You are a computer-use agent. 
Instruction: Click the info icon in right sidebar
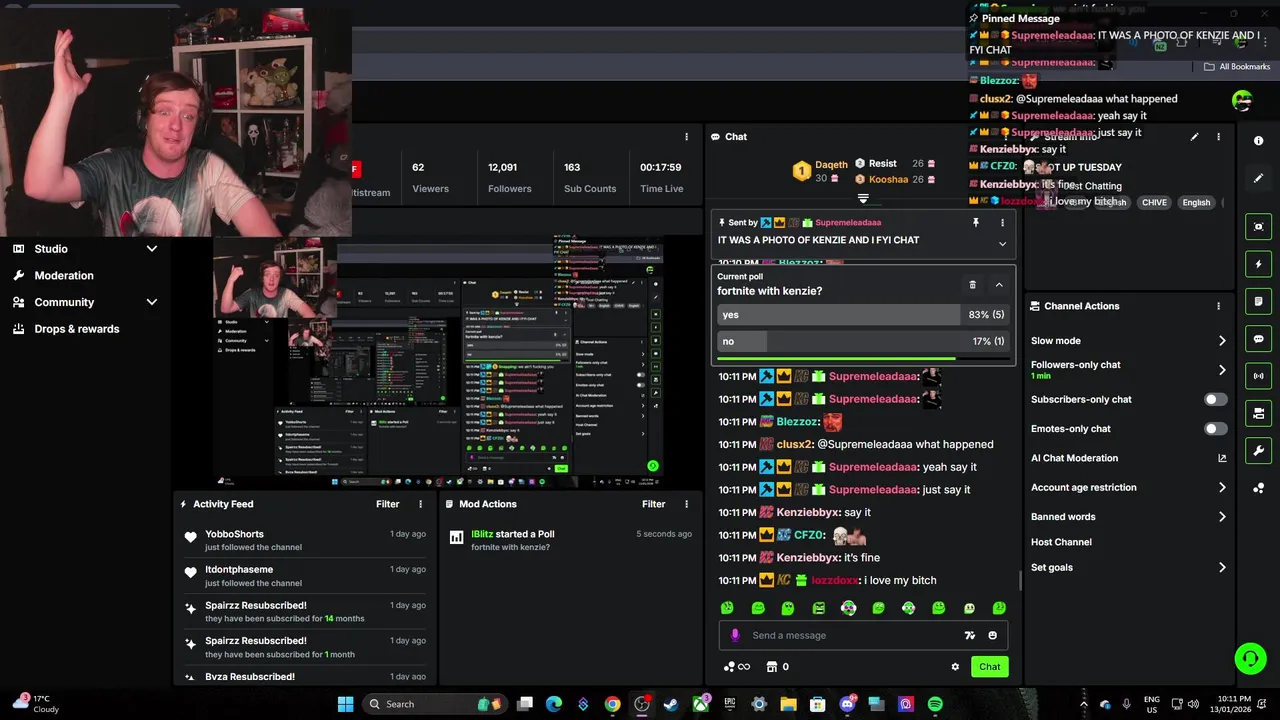(x=1258, y=141)
